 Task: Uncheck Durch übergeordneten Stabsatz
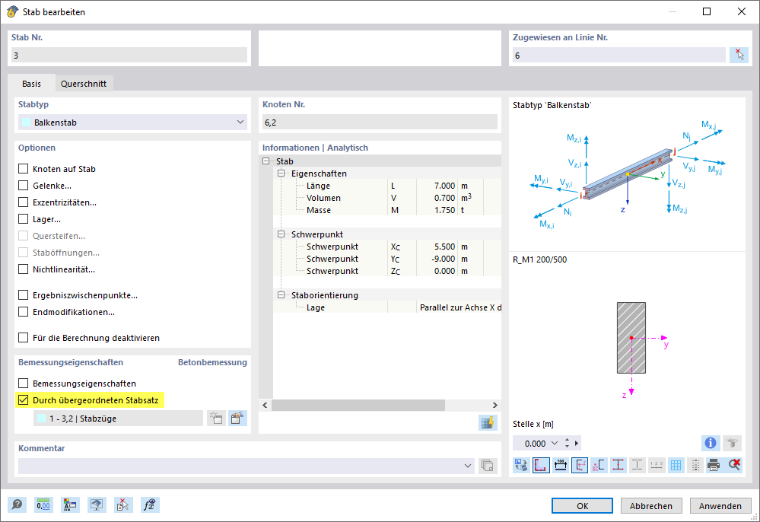[x=23, y=400]
